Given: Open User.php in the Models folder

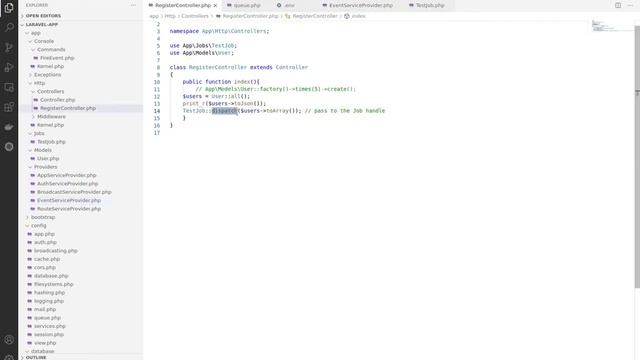Looking at the screenshot, I should (x=48, y=158).
